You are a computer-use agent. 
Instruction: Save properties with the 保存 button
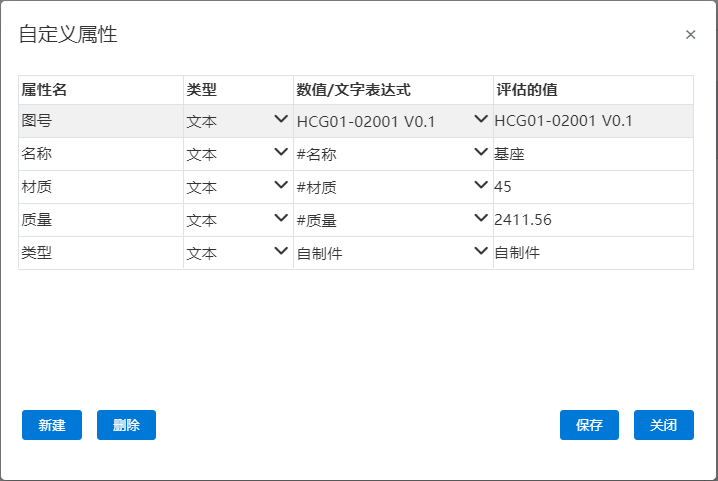point(589,425)
